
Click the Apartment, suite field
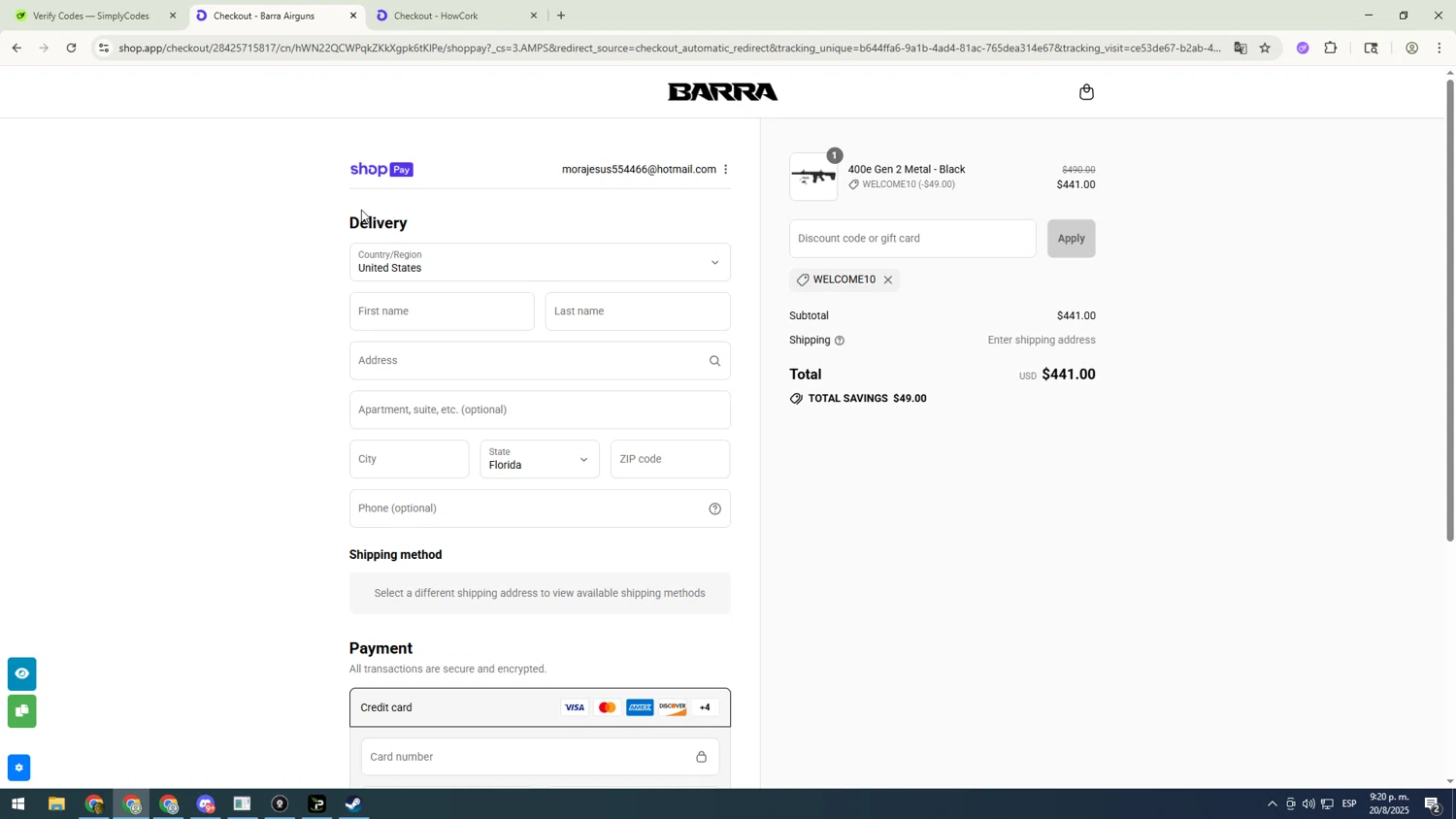coord(540,409)
